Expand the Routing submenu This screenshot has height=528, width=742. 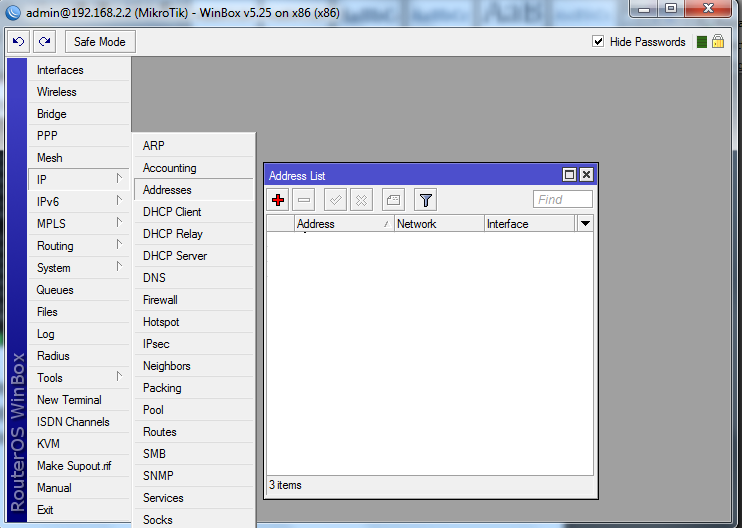pos(119,245)
